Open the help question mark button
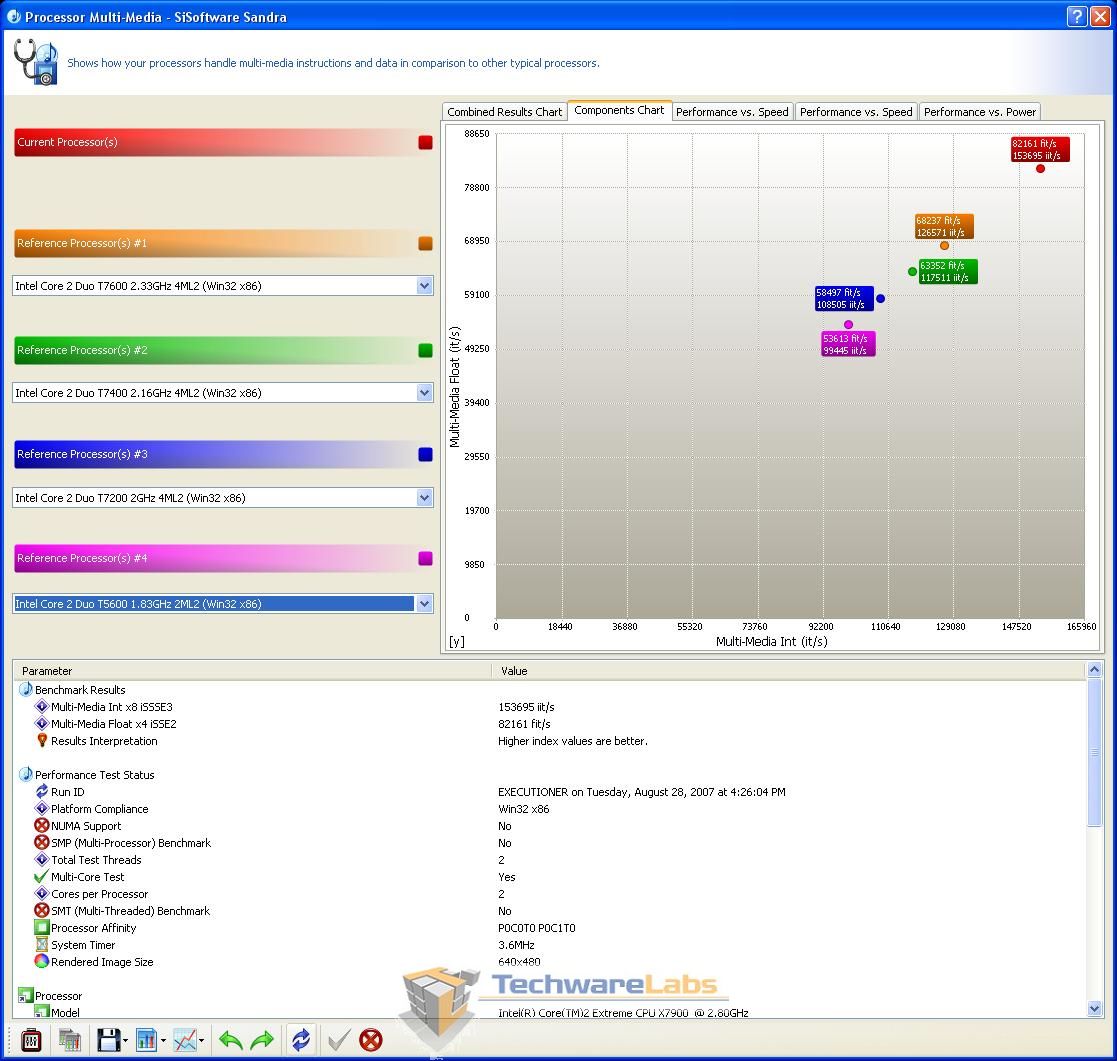 pyautogui.click(x=1077, y=16)
